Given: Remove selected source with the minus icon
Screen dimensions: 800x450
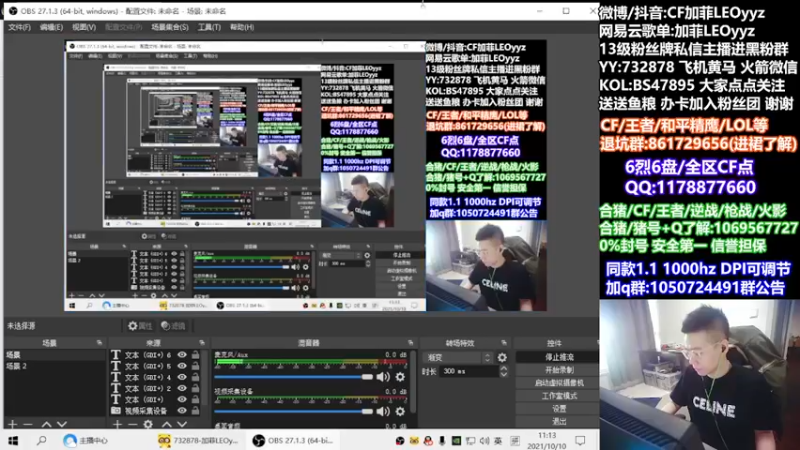Looking at the screenshot, I should tap(133, 424).
